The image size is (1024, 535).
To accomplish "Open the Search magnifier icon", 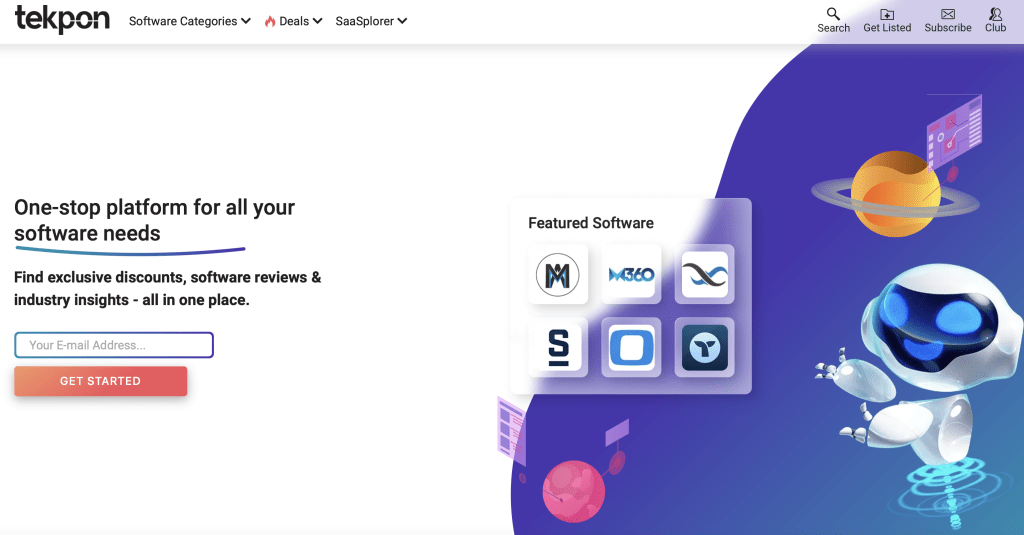I will pos(833,14).
